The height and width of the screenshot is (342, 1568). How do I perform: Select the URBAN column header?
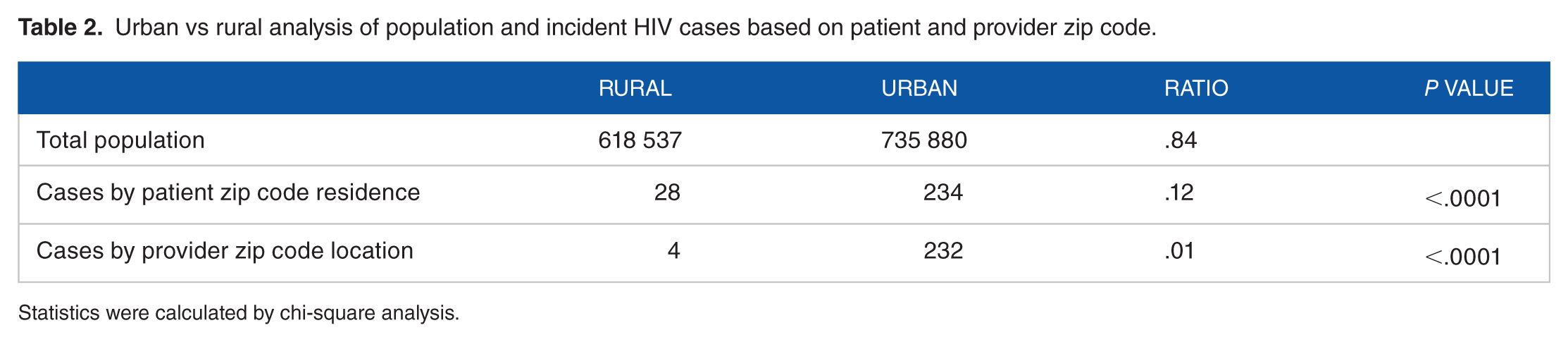coord(919,88)
